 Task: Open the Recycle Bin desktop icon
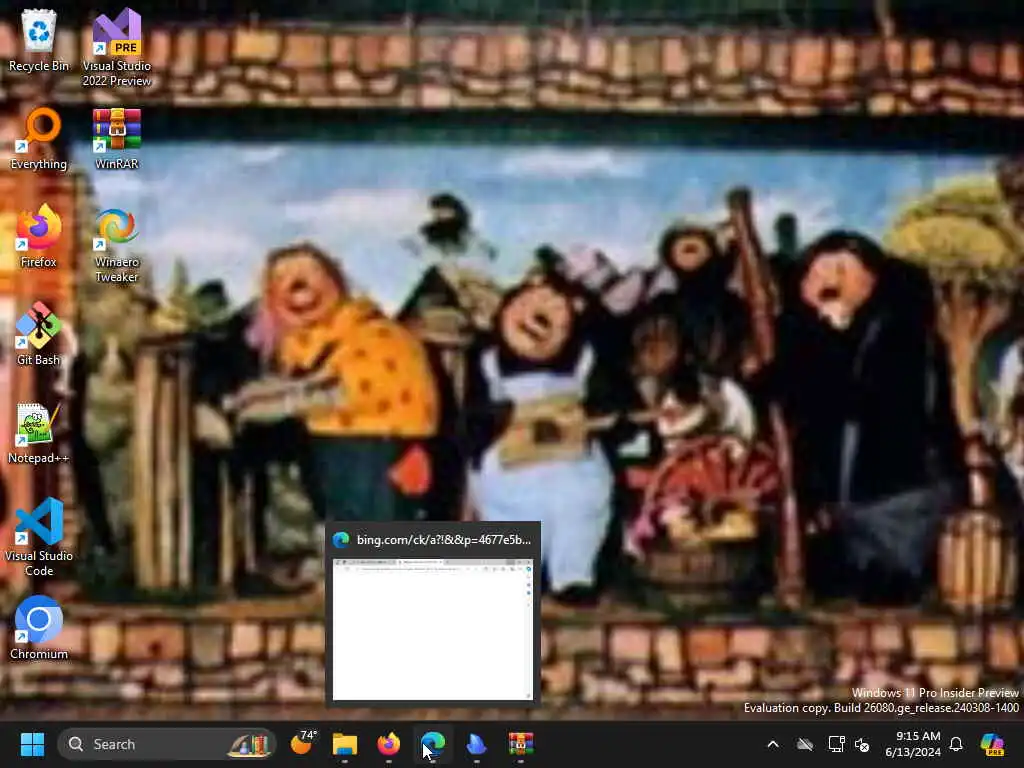click(39, 40)
